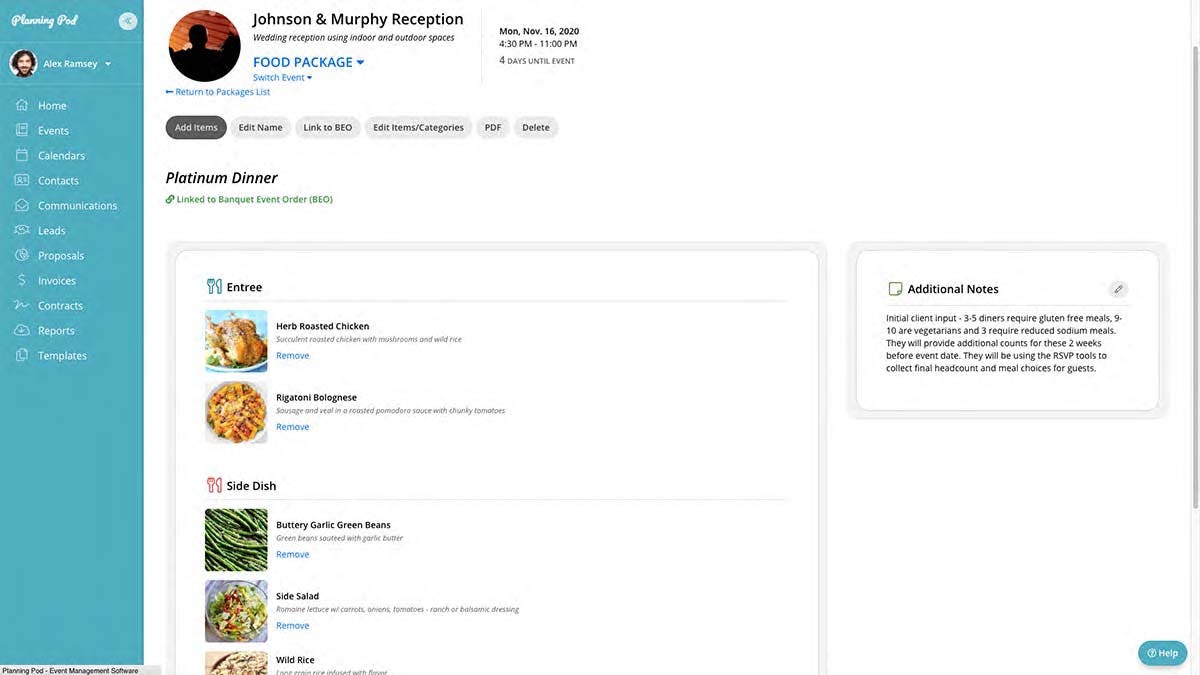This screenshot has height=675, width=1200.
Task: Open Proposals from sidebar
Action: (x=61, y=256)
